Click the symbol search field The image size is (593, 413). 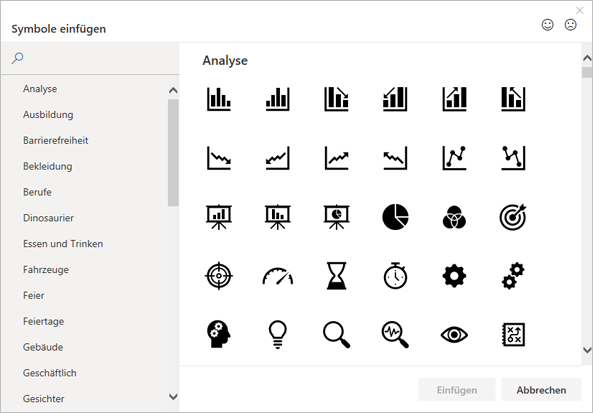click(x=90, y=58)
